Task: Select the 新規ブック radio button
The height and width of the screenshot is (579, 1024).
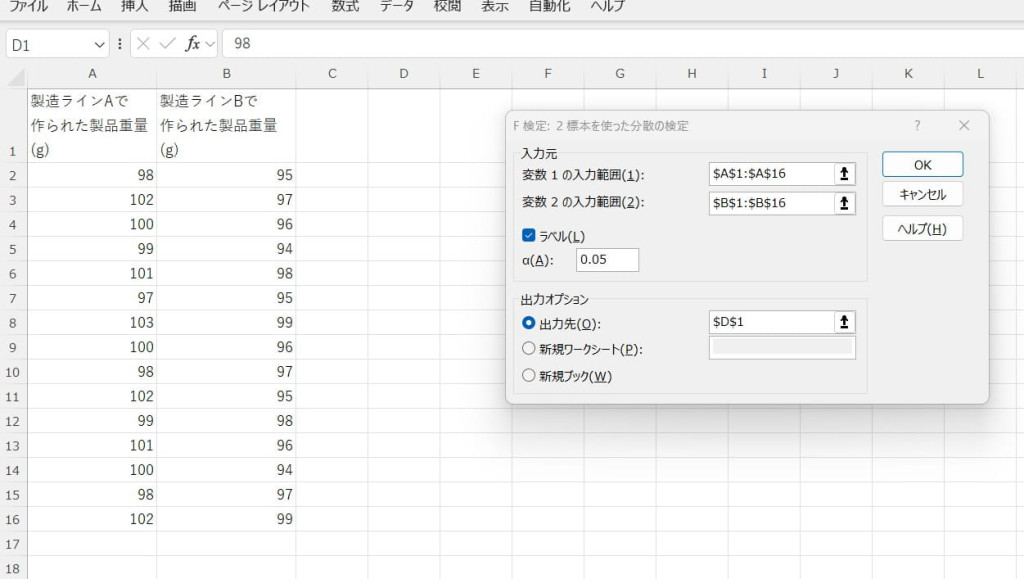Action: (530, 376)
